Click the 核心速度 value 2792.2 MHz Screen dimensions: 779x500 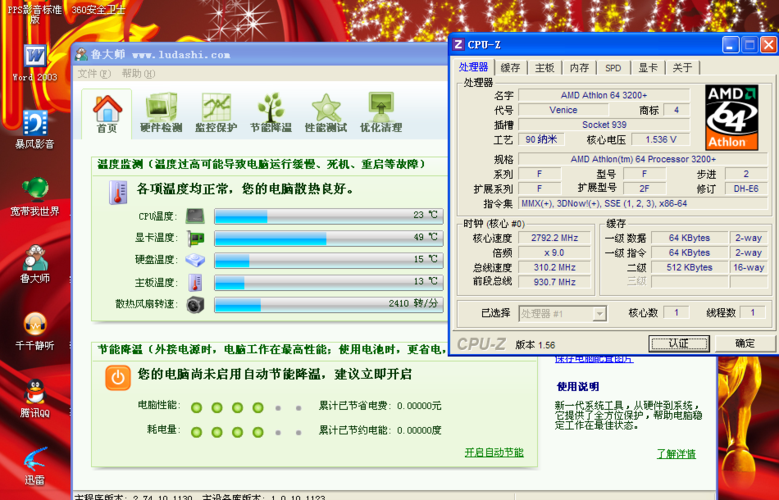[554, 238]
